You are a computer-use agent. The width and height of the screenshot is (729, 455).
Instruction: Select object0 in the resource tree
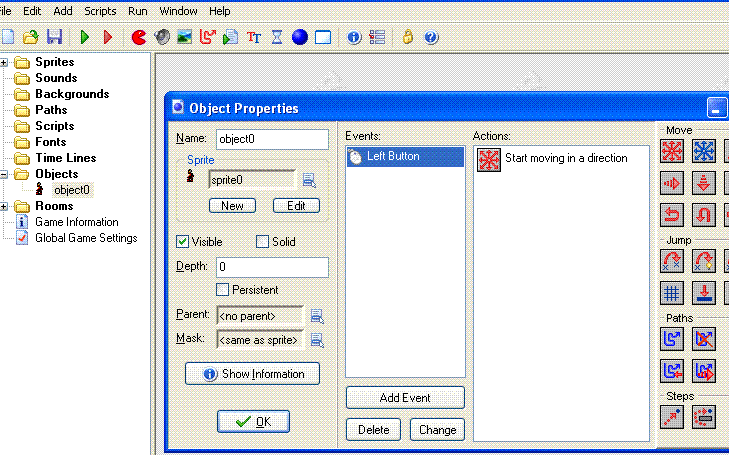pos(72,190)
